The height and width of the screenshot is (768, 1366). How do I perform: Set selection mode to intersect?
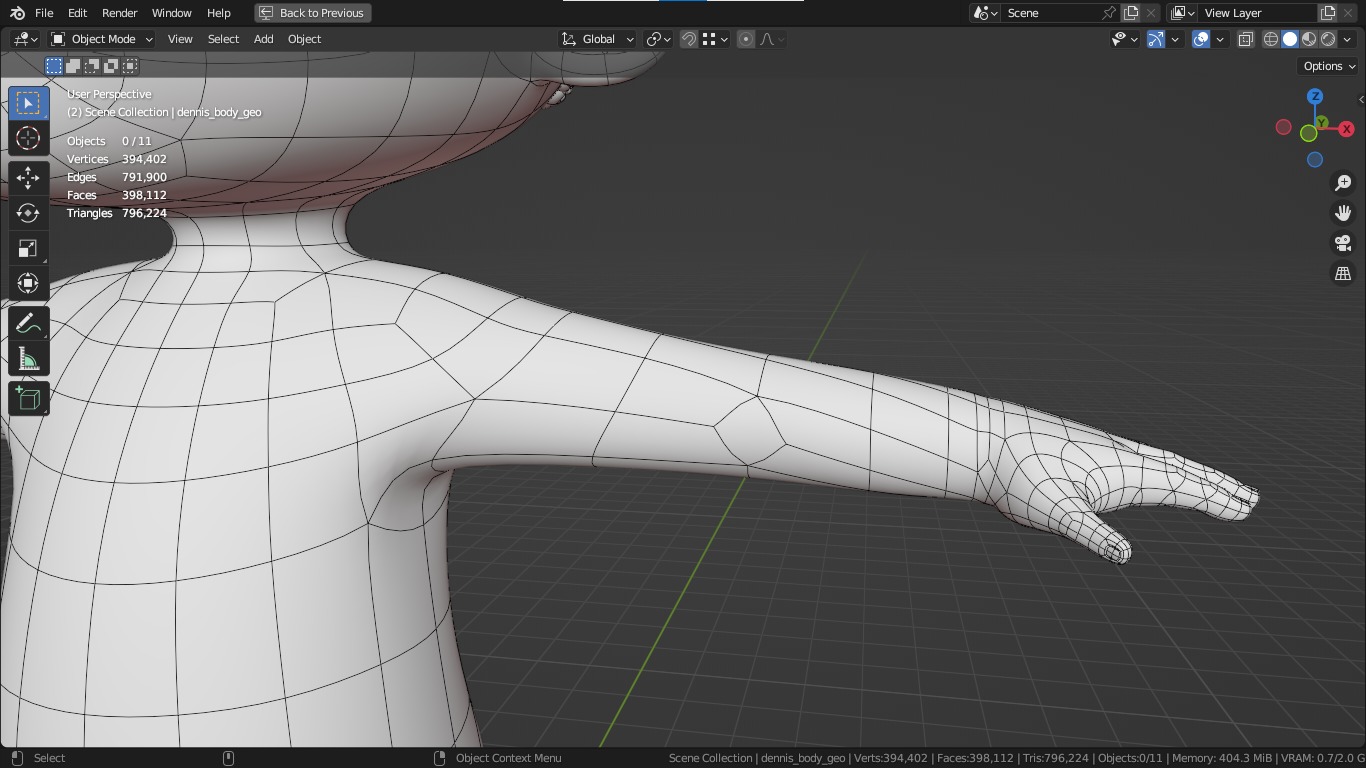click(x=130, y=66)
